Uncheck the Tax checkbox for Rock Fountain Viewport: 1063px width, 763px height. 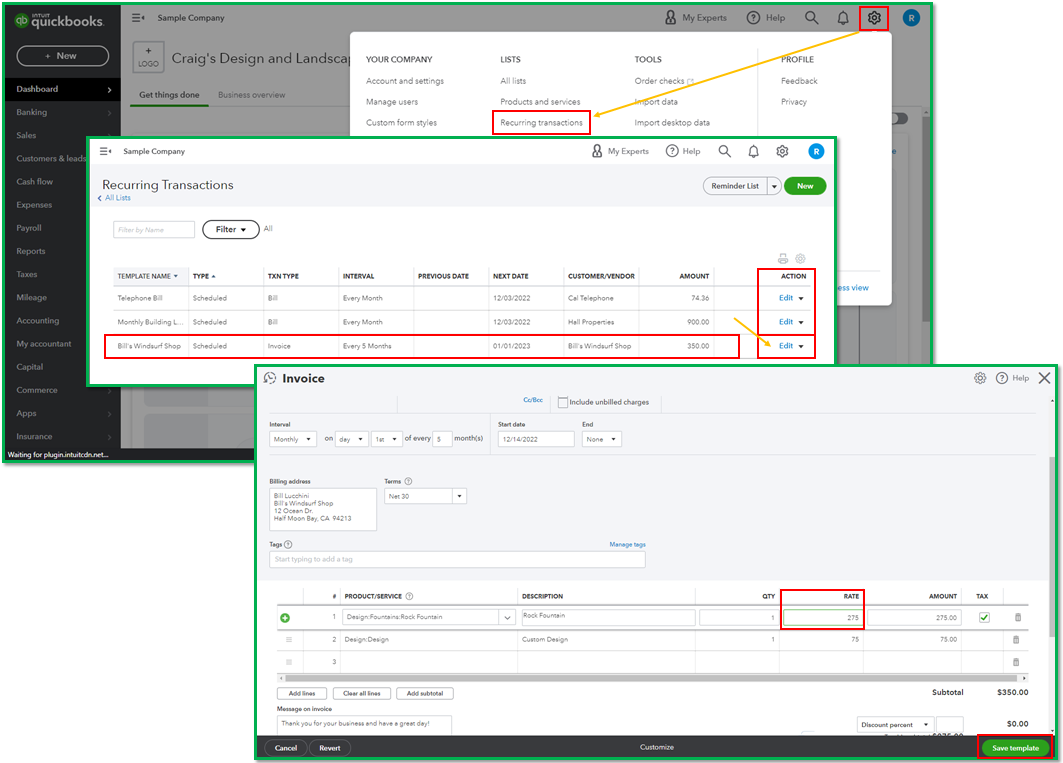[984, 617]
